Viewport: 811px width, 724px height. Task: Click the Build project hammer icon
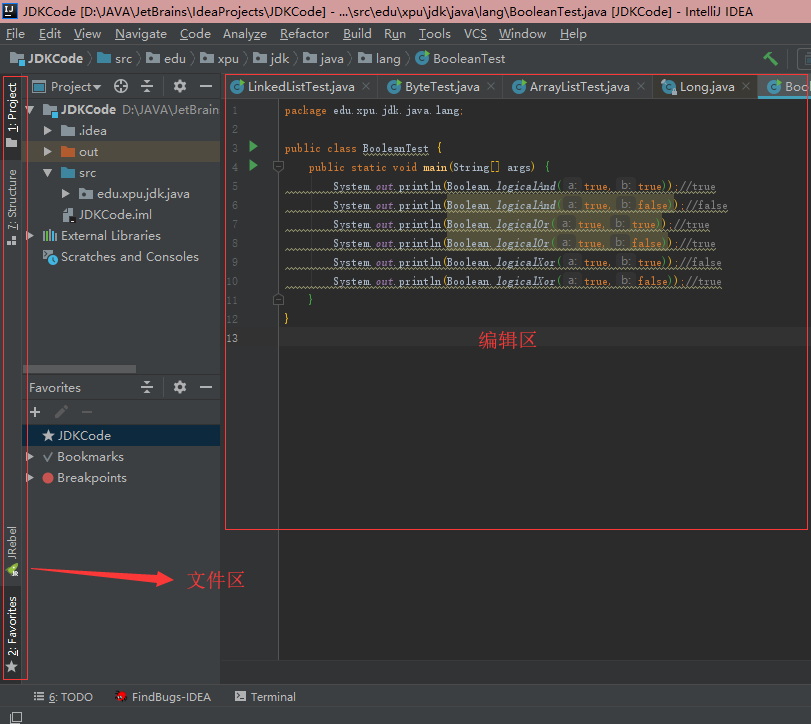pyautogui.click(x=770, y=58)
